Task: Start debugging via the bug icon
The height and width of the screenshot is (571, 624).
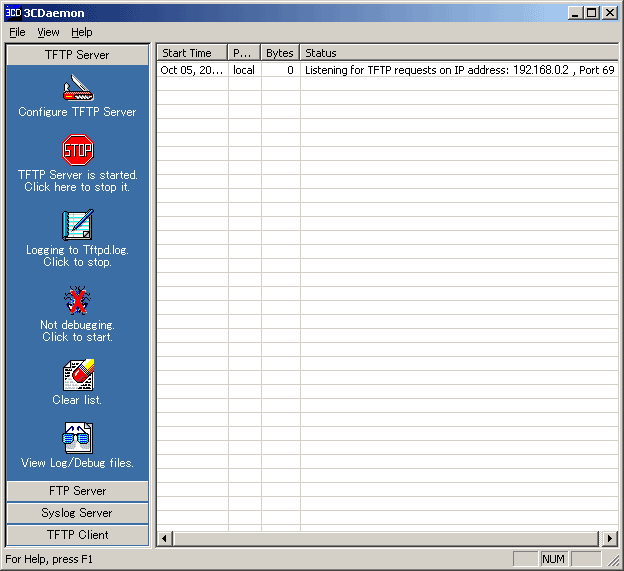Action: (78, 300)
